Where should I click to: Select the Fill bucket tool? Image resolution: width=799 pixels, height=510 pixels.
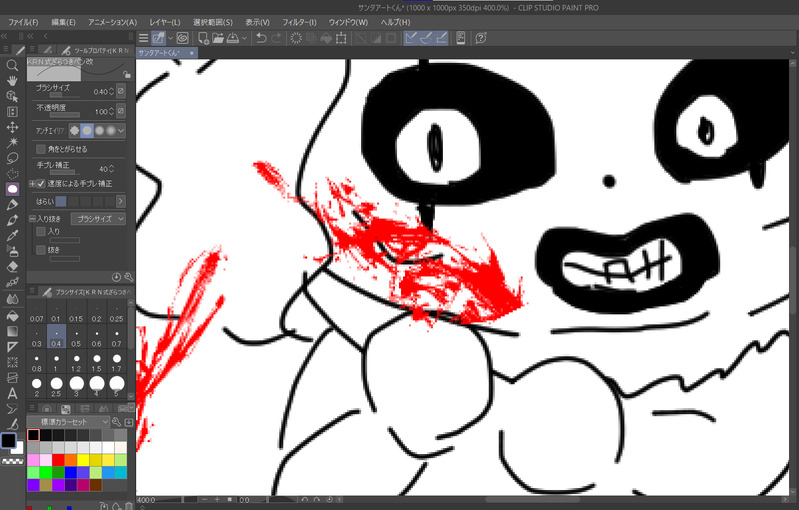pyautogui.click(x=12, y=315)
